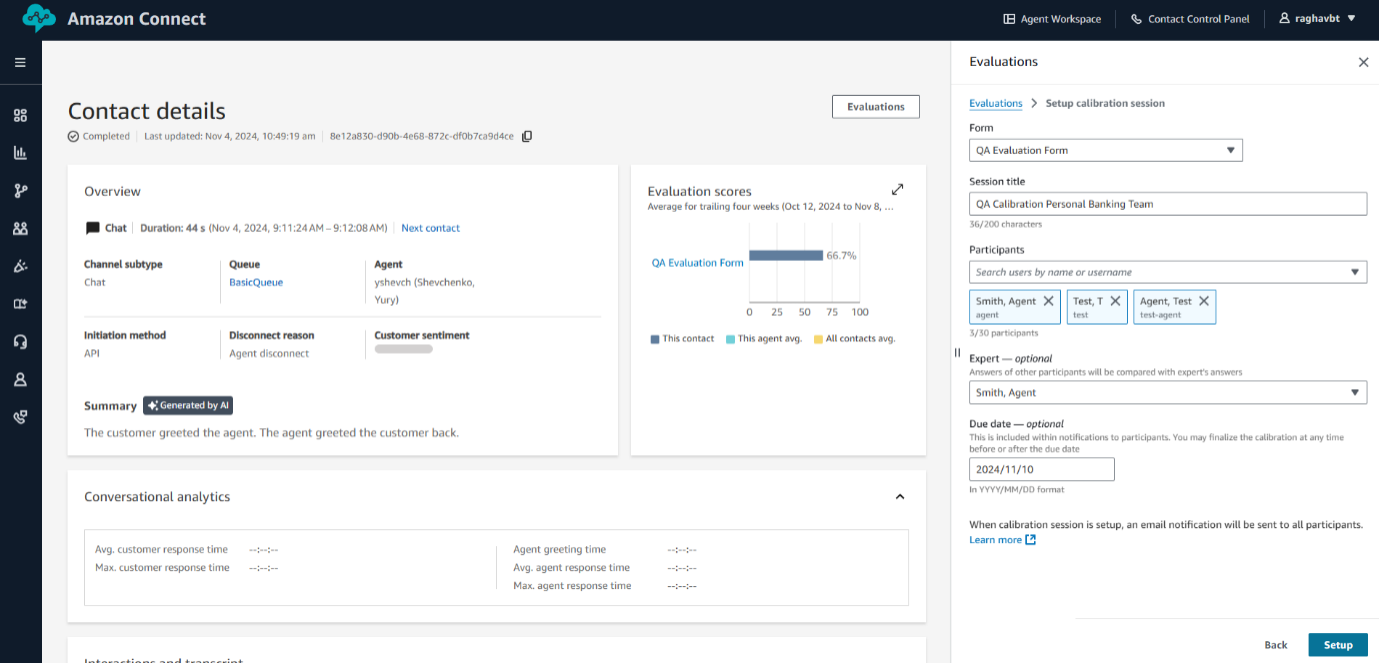Open the raghavbt user menu
This screenshot has width=1384, height=666.
click(x=1317, y=18)
